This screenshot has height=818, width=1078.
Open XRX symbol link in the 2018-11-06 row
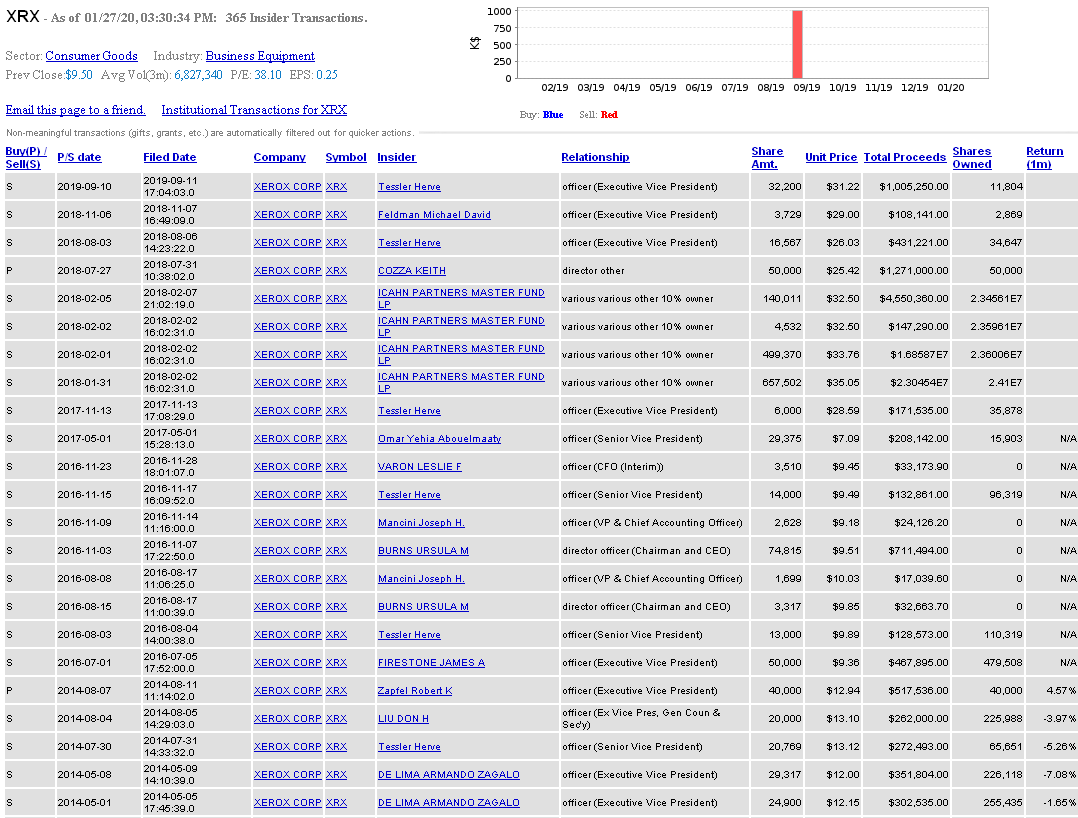[x=336, y=215]
